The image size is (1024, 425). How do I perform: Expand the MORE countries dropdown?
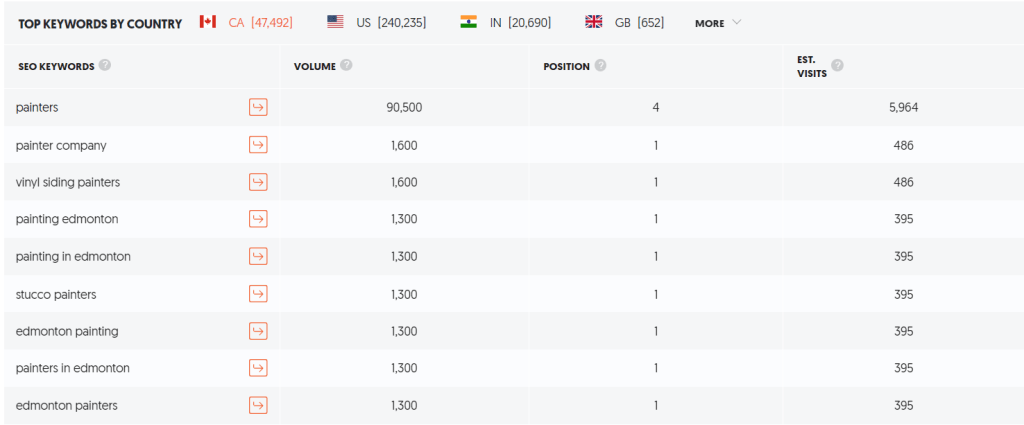[x=718, y=23]
